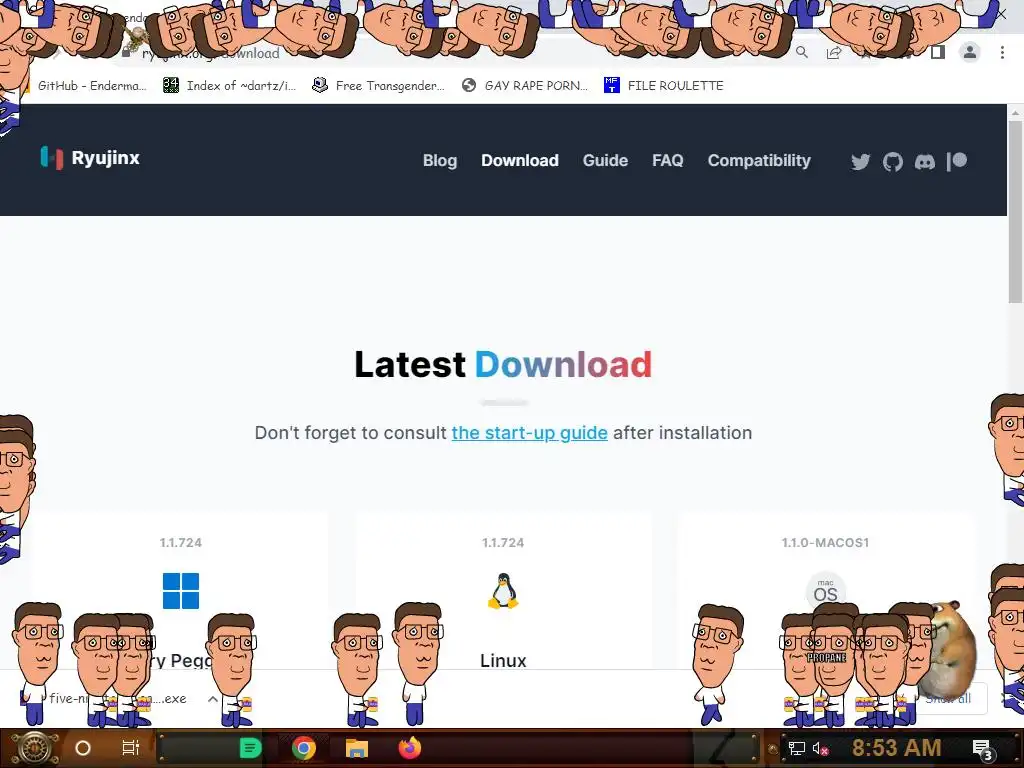This screenshot has width=1024, height=768.
Task: Open the steampunk Start button
Action: (x=35, y=748)
